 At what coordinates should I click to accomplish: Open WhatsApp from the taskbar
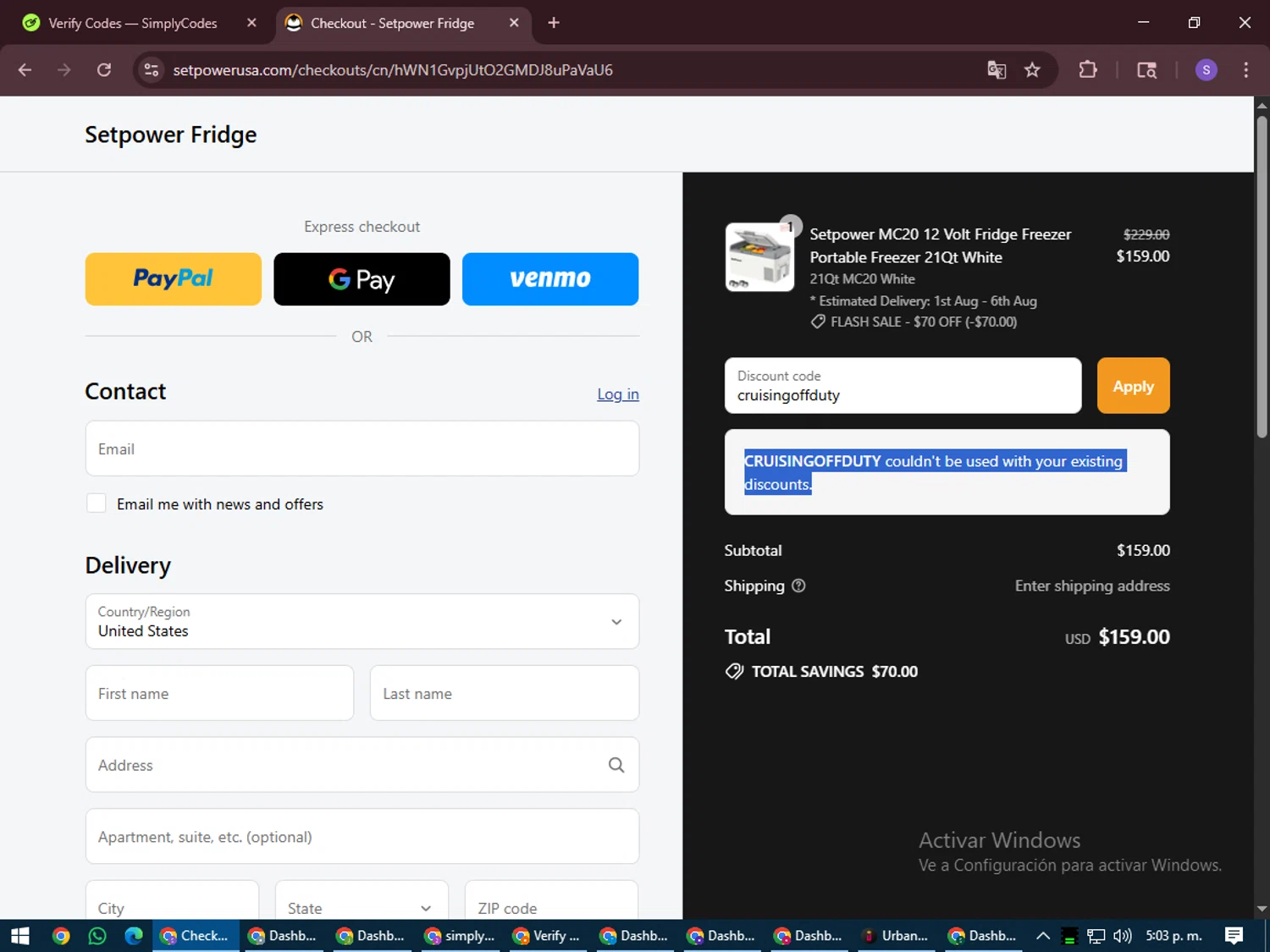97,936
